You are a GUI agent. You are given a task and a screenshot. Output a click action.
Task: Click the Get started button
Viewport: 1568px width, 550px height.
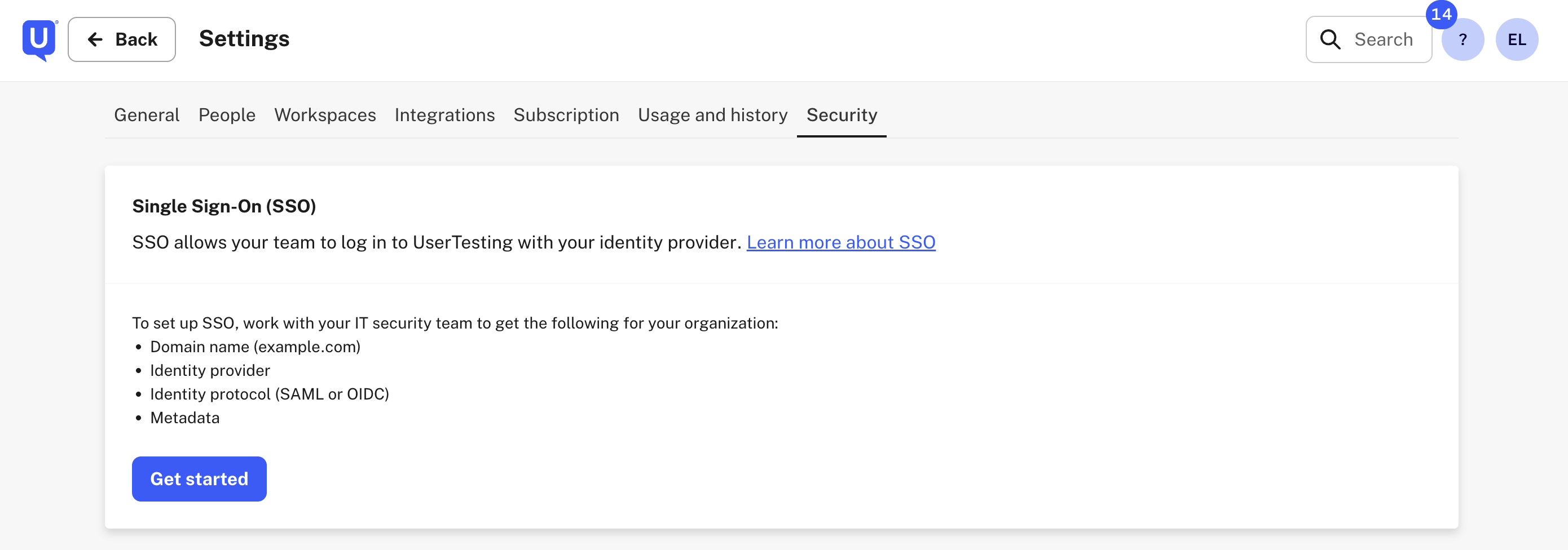(x=199, y=479)
